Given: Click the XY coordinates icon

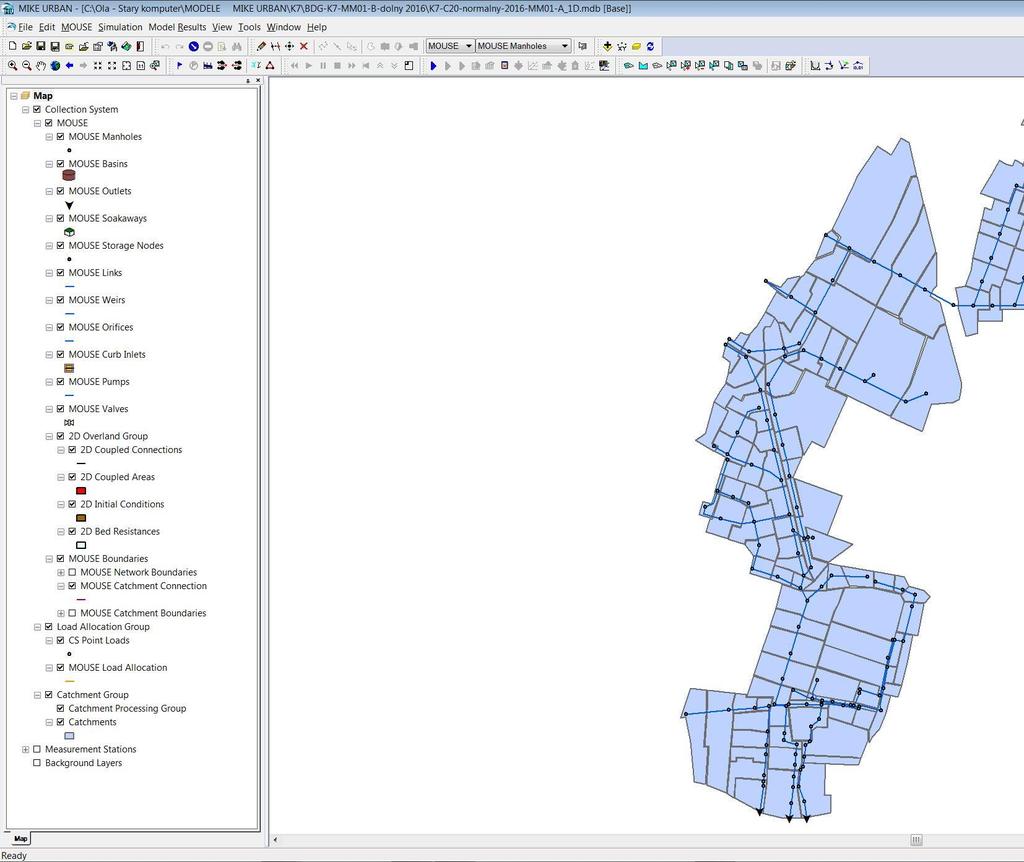Looking at the screenshot, I should pyautogui.click(x=622, y=46).
